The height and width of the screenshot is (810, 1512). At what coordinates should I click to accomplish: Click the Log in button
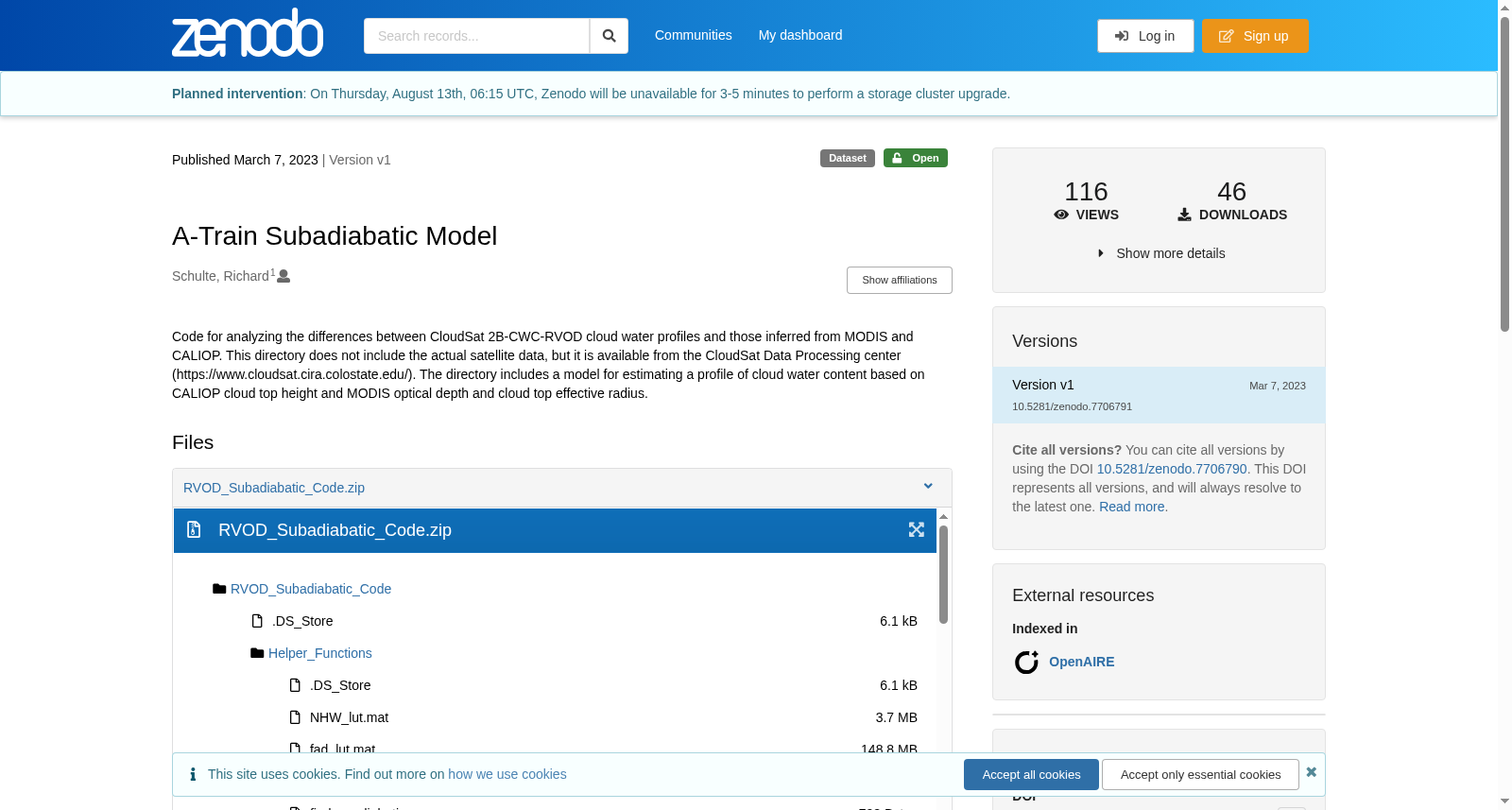click(1145, 36)
